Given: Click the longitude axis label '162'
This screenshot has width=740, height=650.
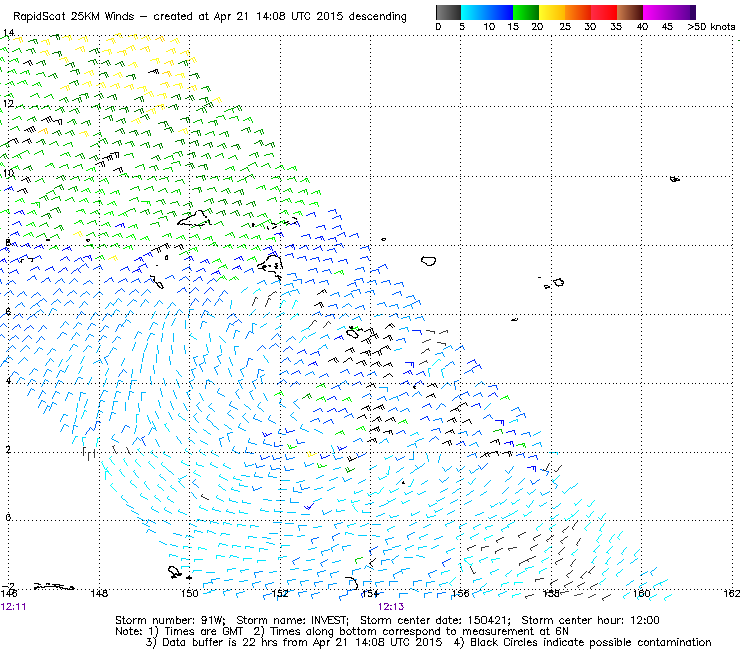Looking at the screenshot, I should point(732,593).
